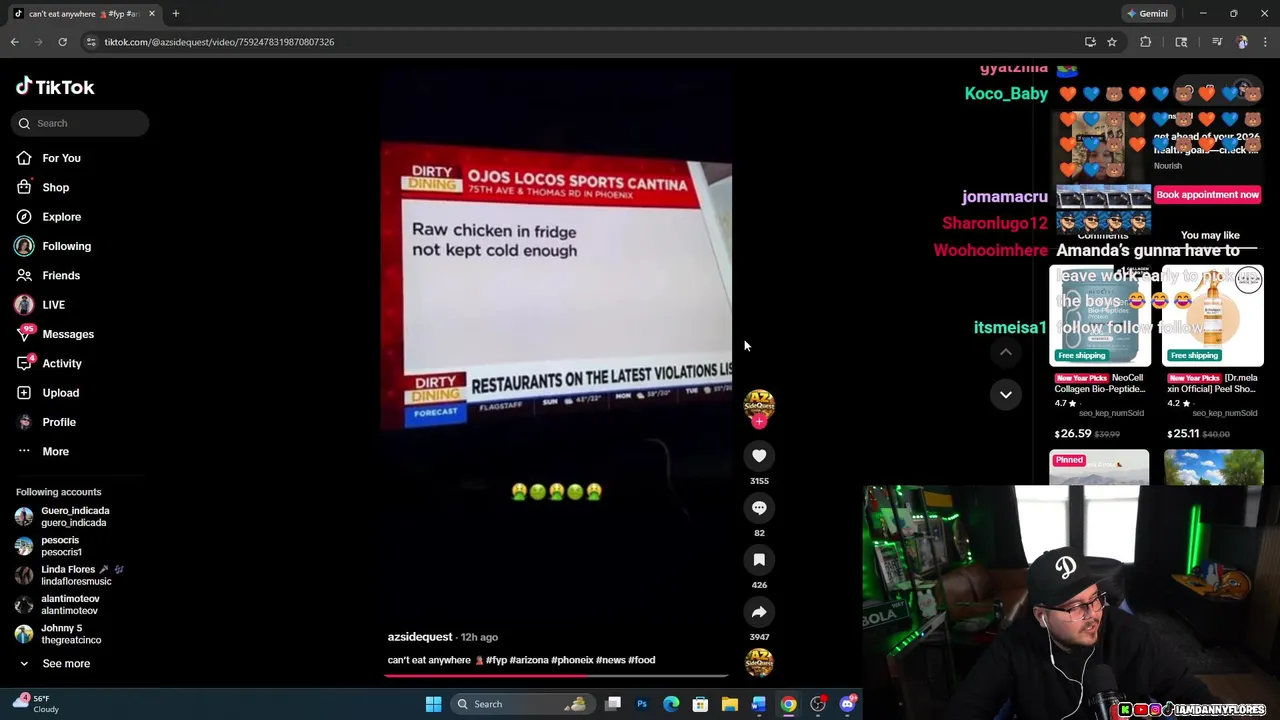1280x720 pixels.
Task: Bookmark this page with the star icon
Action: pos(1111,42)
